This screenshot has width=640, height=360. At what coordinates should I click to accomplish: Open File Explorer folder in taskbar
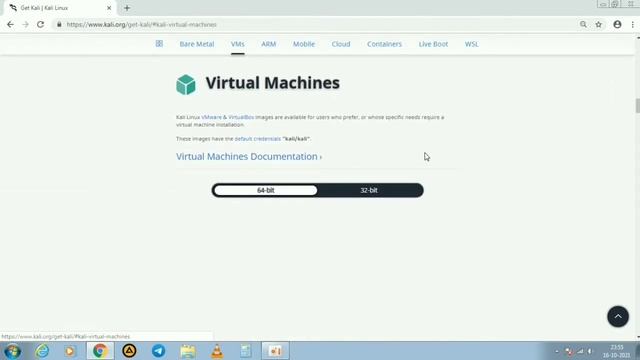click(x=188, y=351)
